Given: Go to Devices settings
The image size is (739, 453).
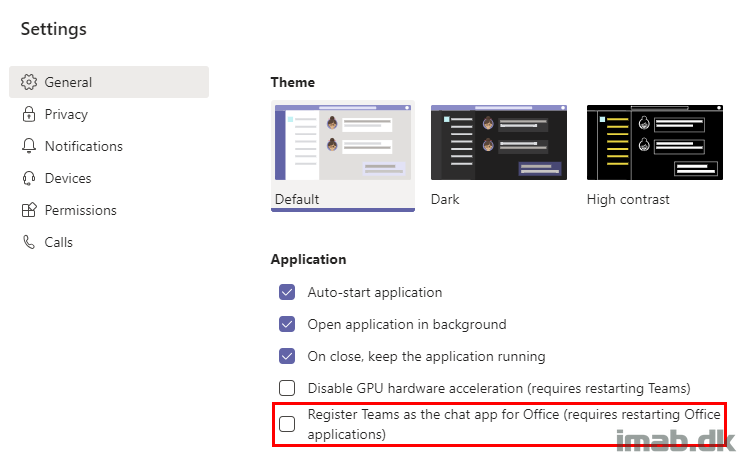Looking at the screenshot, I should 109,178.
